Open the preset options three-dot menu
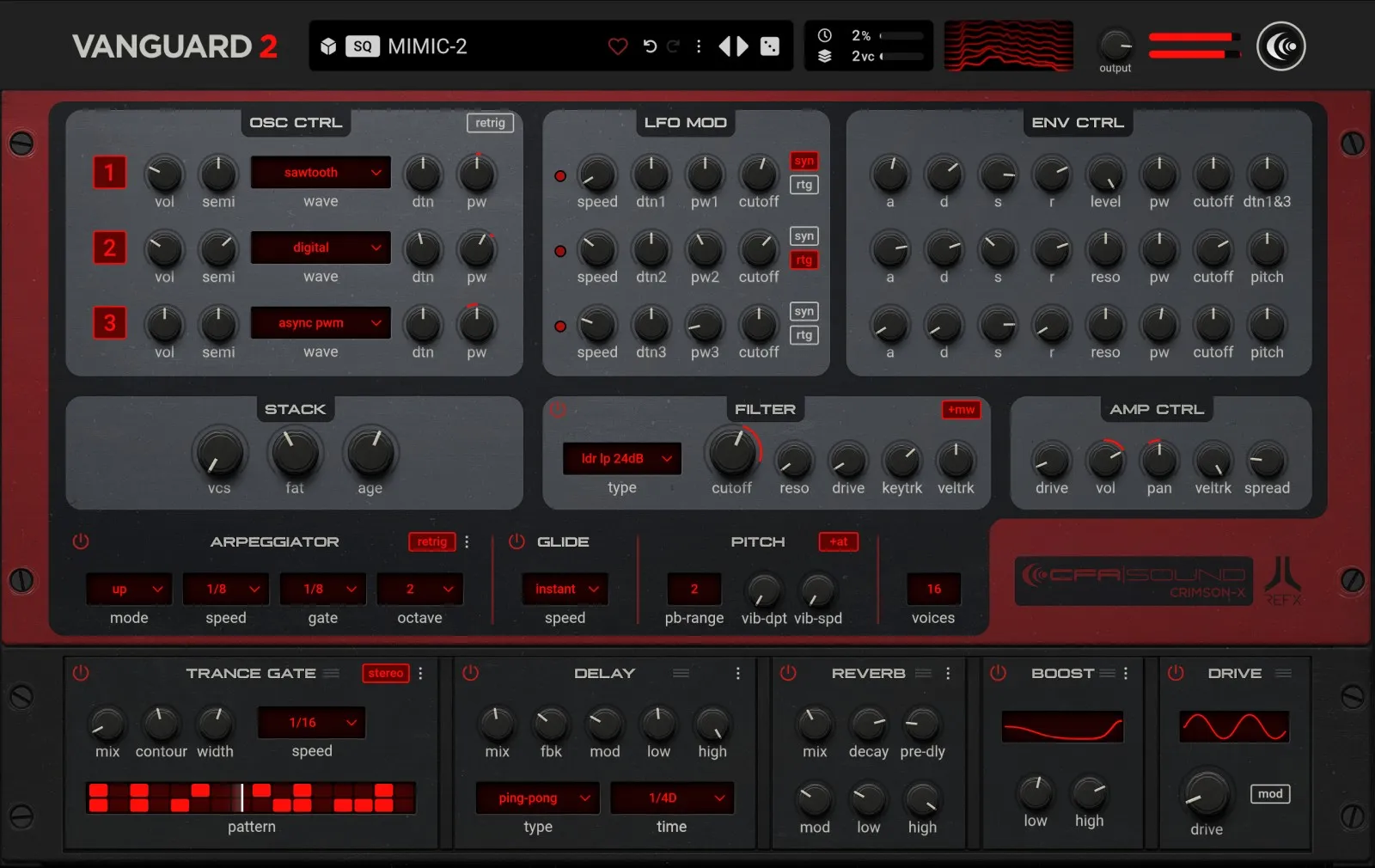1375x868 pixels. coord(699,46)
